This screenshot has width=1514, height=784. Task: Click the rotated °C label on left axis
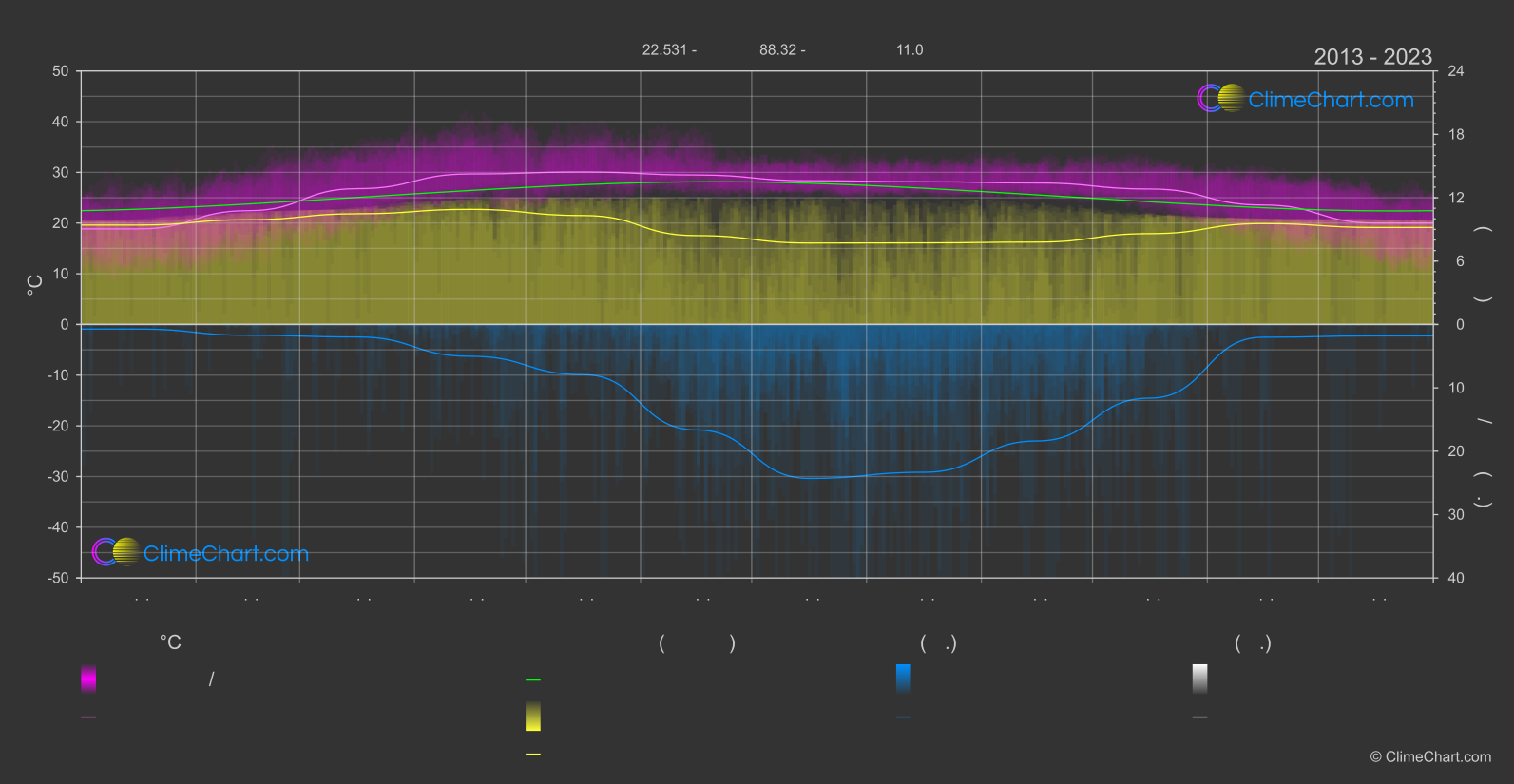pos(34,285)
